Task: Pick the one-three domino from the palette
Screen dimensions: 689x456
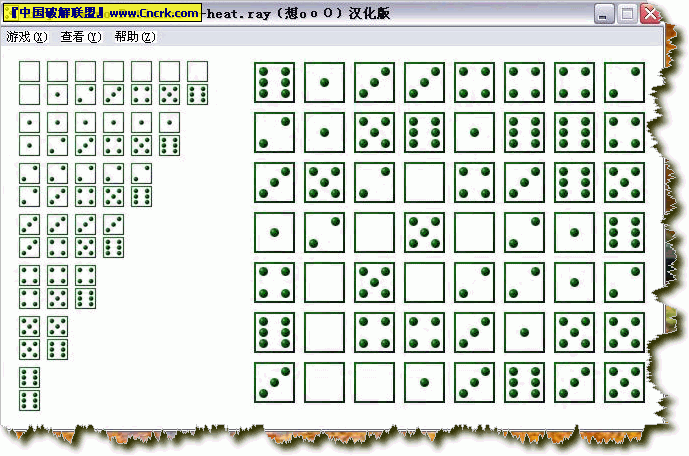Action: click(x=86, y=134)
